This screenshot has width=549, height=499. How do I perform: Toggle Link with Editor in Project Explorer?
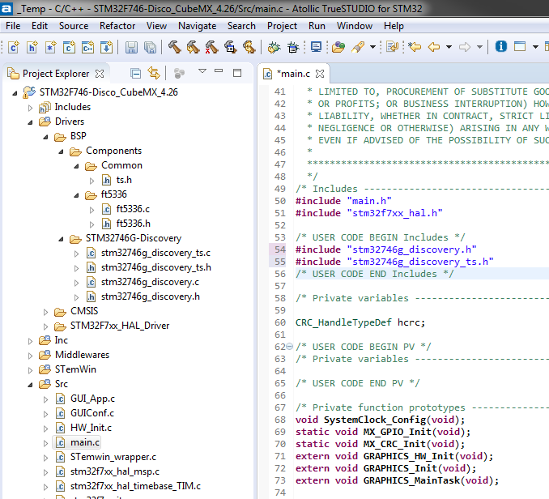pyautogui.click(x=153, y=73)
